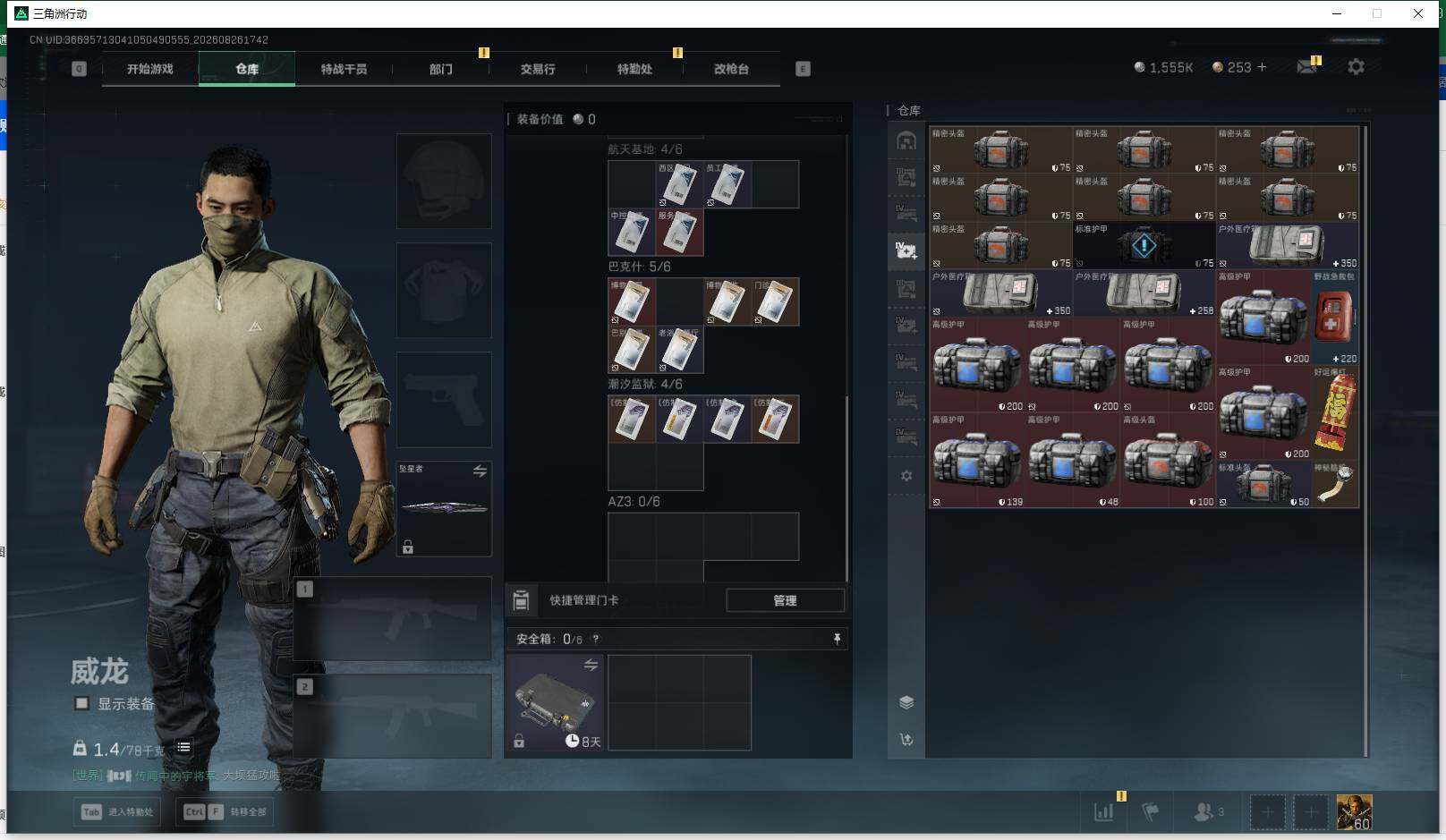Image resolution: width=1446 pixels, height=840 pixels.
Task: Select the empty helmet equipment slot
Action: coord(444,181)
